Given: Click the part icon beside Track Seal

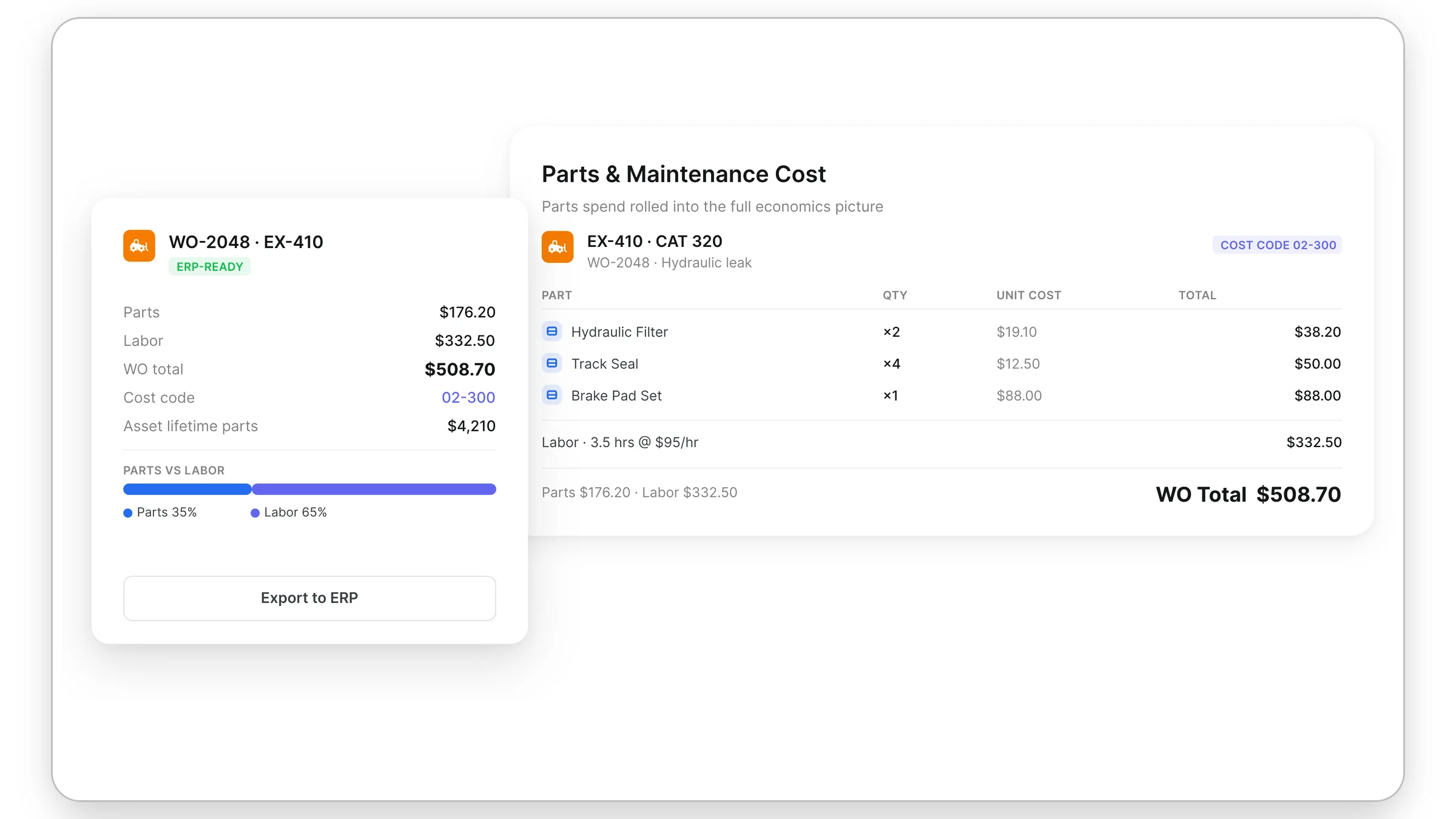Looking at the screenshot, I should click(552, 363).
